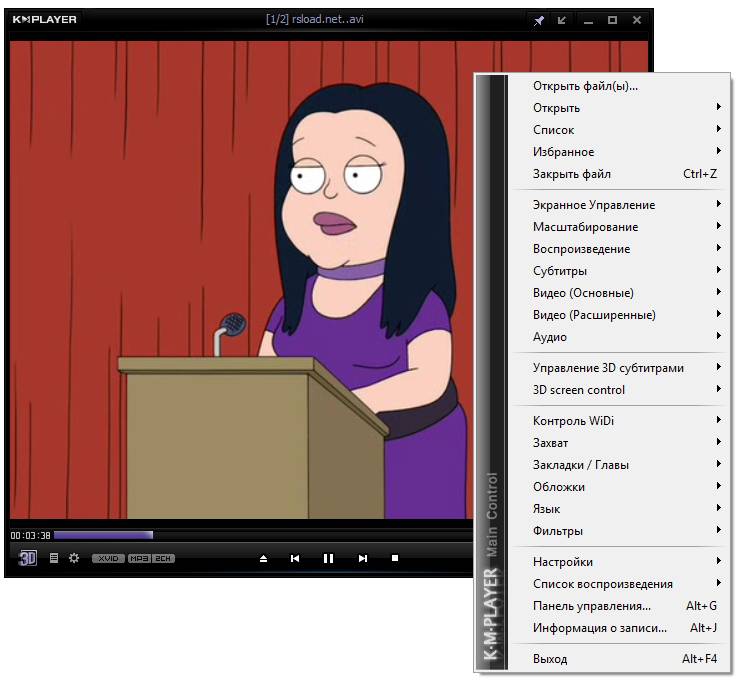Viewport: 742px width, 689px height.
Task: Toggle the pin always-on-top icon
Action: 539,21
